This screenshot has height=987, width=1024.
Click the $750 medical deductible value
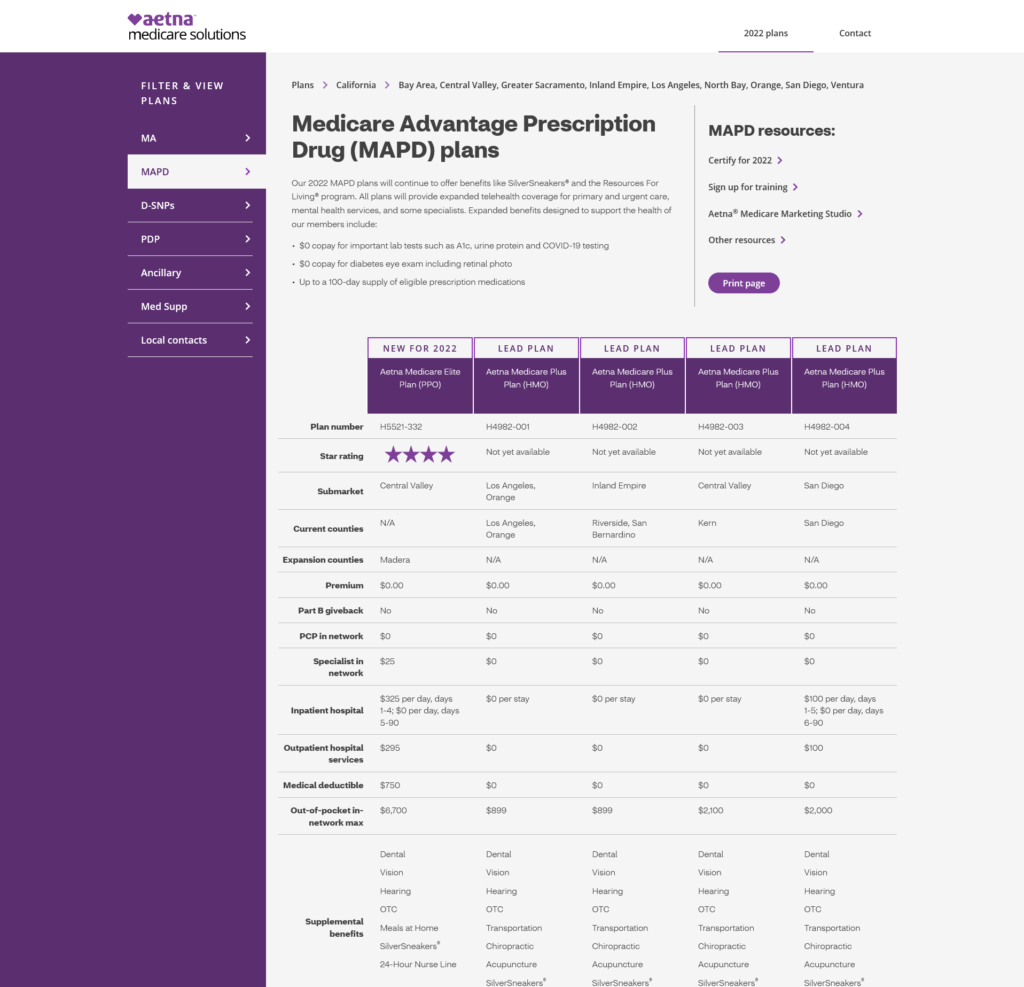(390, 785)
